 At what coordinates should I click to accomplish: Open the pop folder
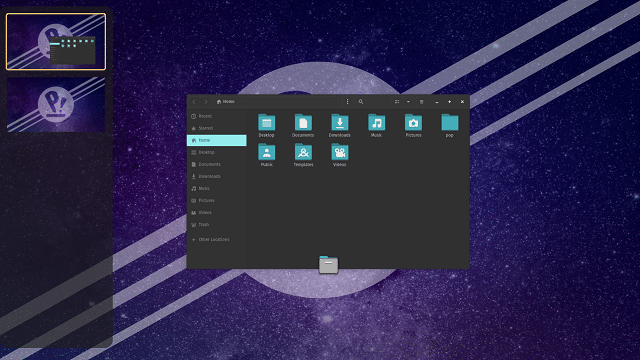click(x=450, y=122)
